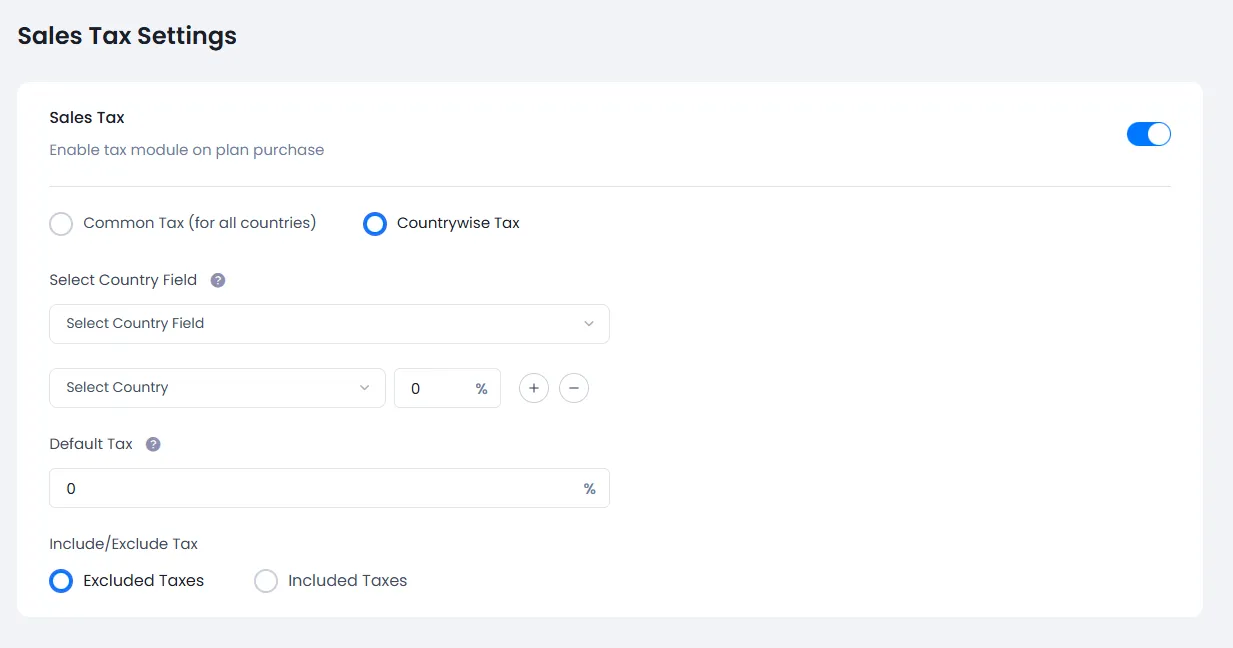
Task: Click the help icon beside Select Country Field
Action: 218,280
